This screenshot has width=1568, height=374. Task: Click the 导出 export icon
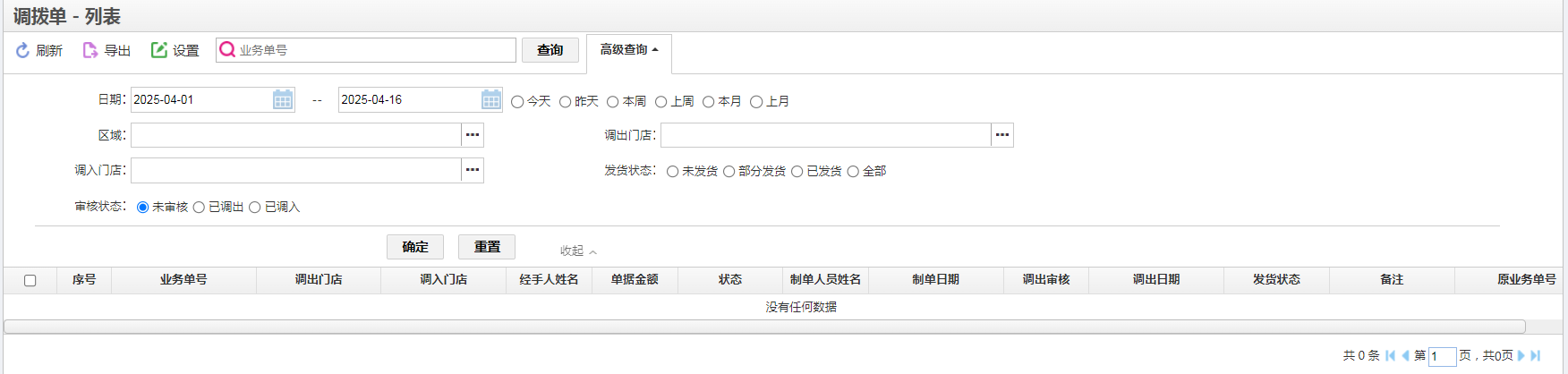(x=90, y=50)
